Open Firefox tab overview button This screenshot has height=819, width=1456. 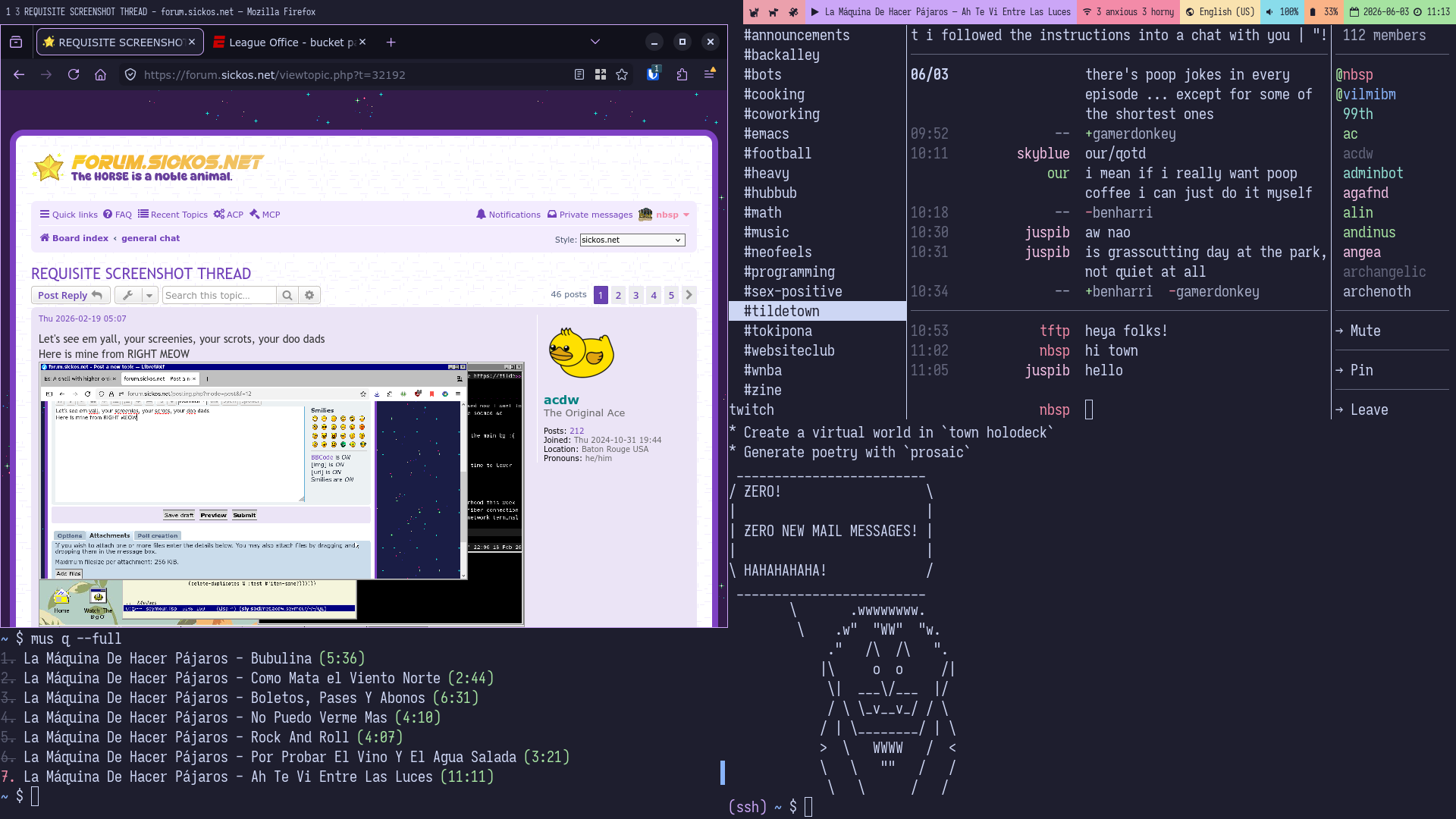coord(16,42)
